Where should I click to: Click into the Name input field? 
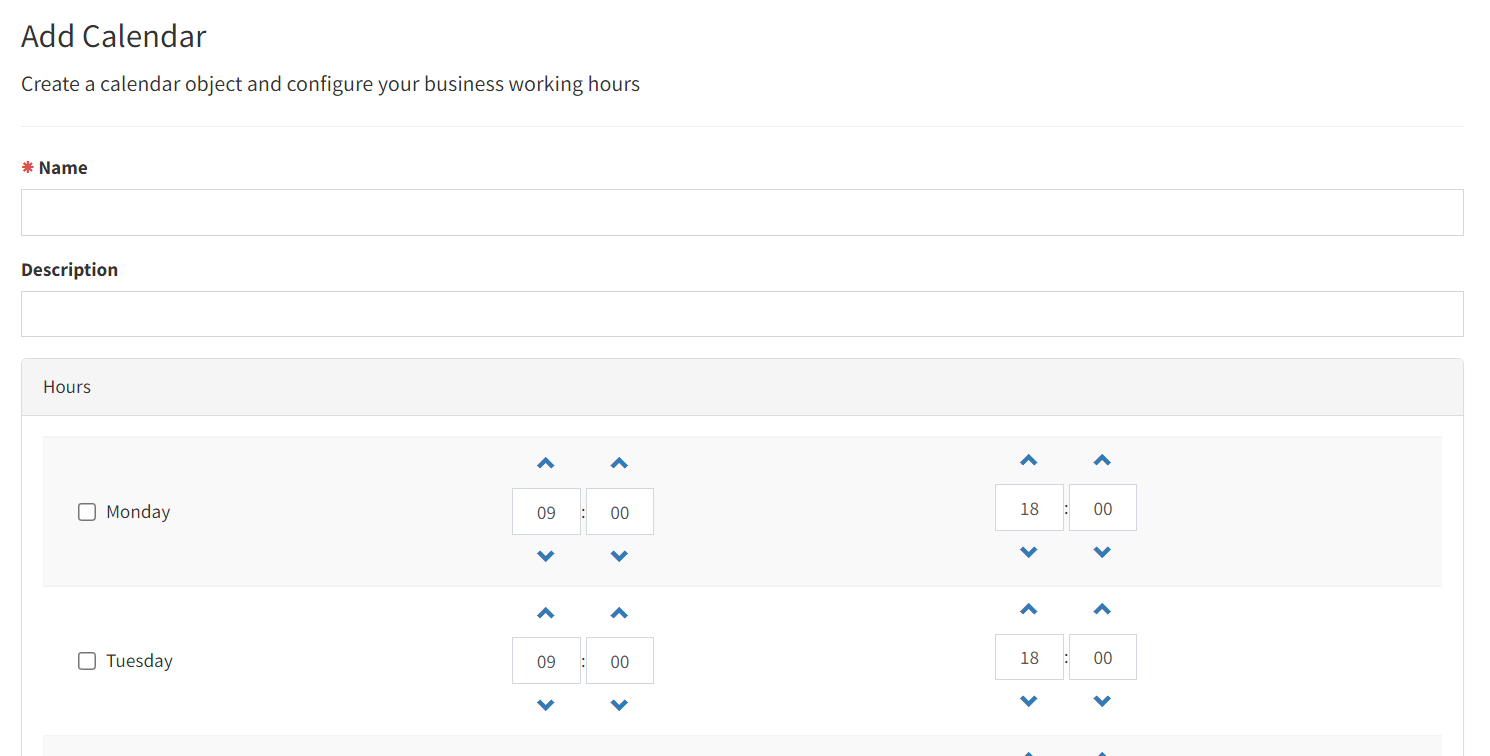pyautogui.click(x=742, y=212)
